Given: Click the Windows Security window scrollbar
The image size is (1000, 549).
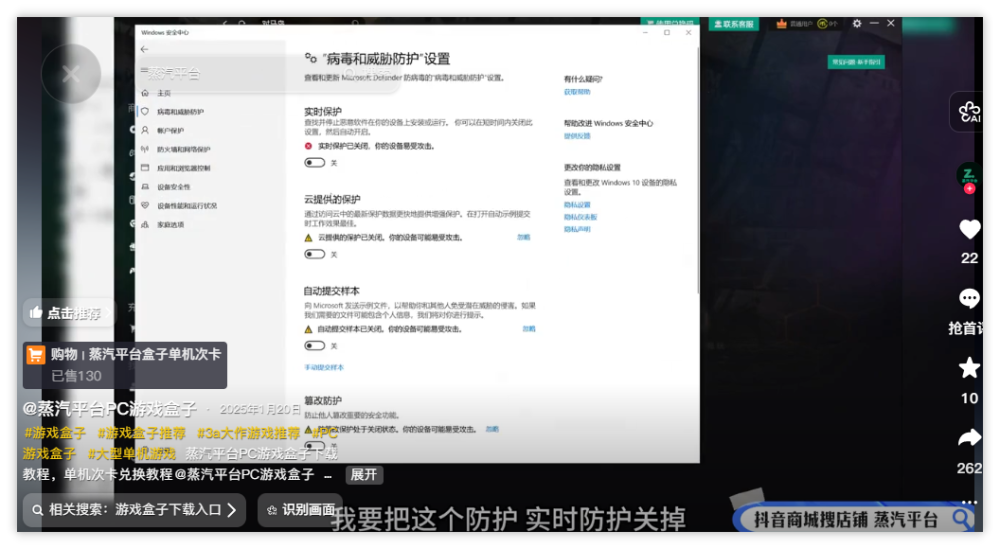Looking at the screenshot, I should pos(698,169).
